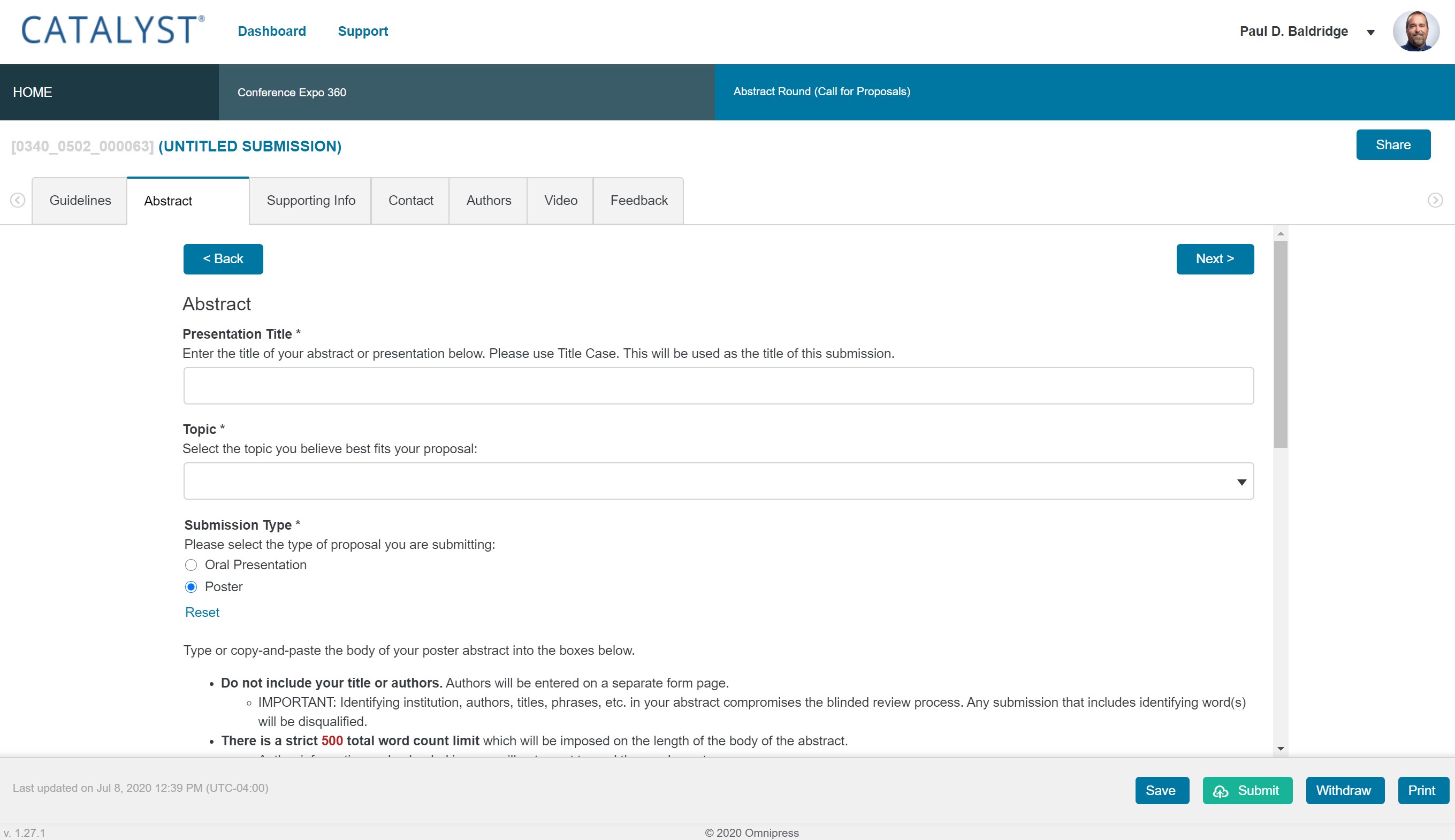Expand the Abstract Round (Call for Proposals) section

pyautogui.click(x=821, y=91)
